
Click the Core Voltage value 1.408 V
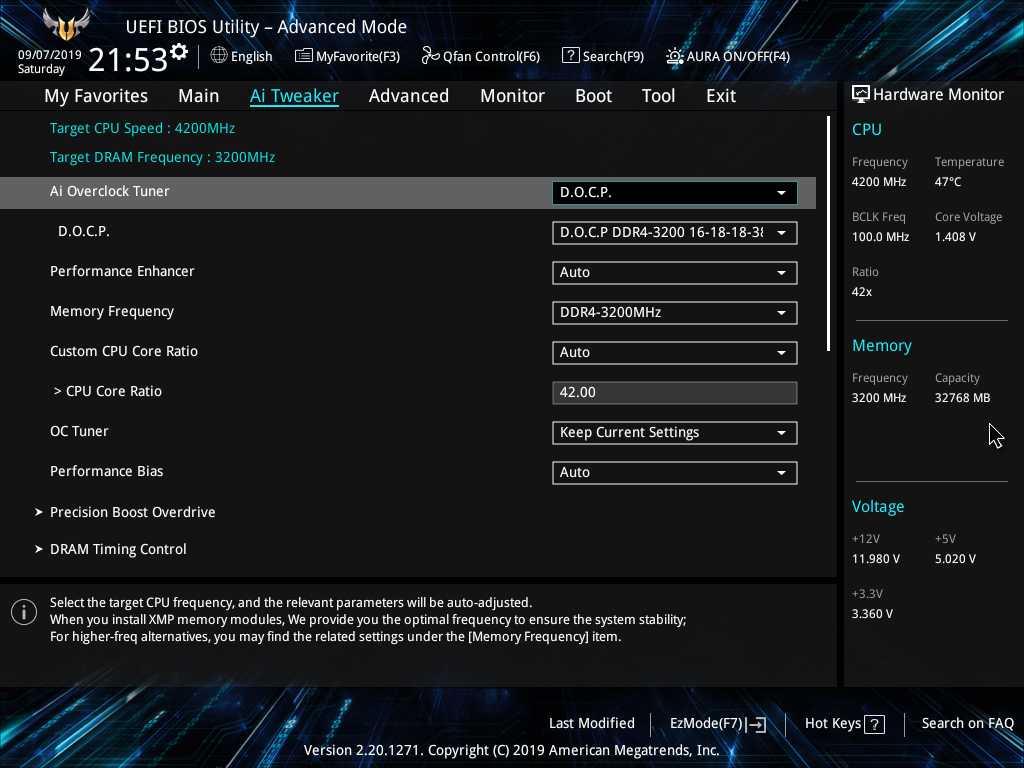[x=955, y=236]
